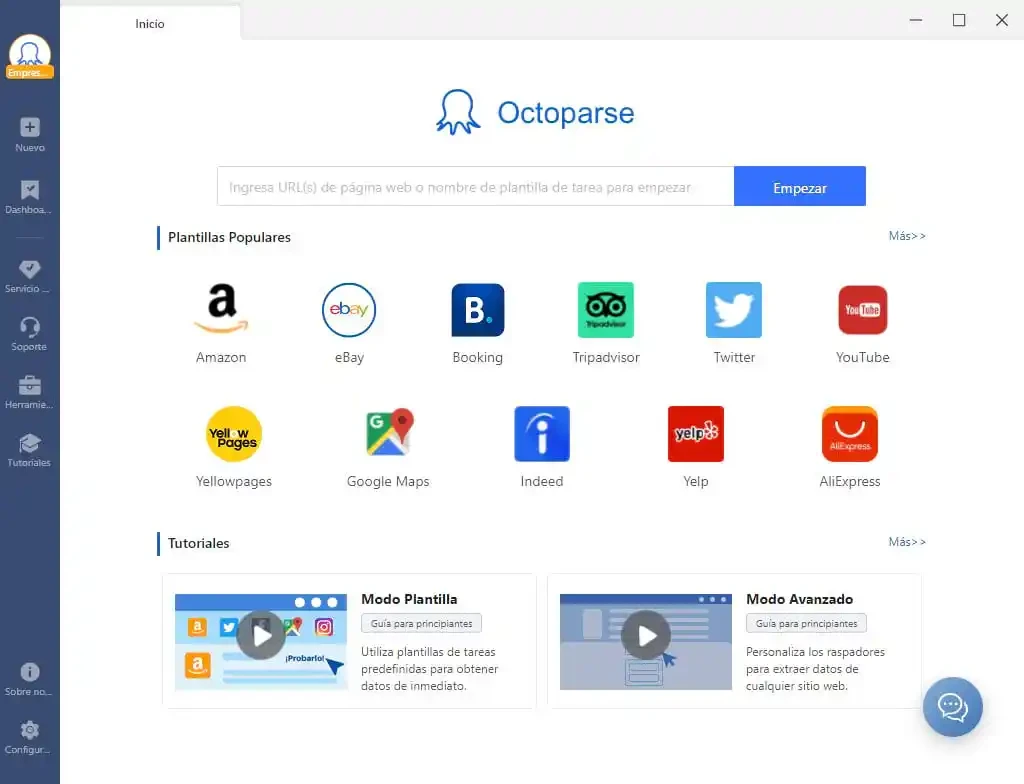The width and height of the screenshot is (1024, 784).
Task: Open the Nuevo task icon in sidebar
Action: tap(29, 127)
